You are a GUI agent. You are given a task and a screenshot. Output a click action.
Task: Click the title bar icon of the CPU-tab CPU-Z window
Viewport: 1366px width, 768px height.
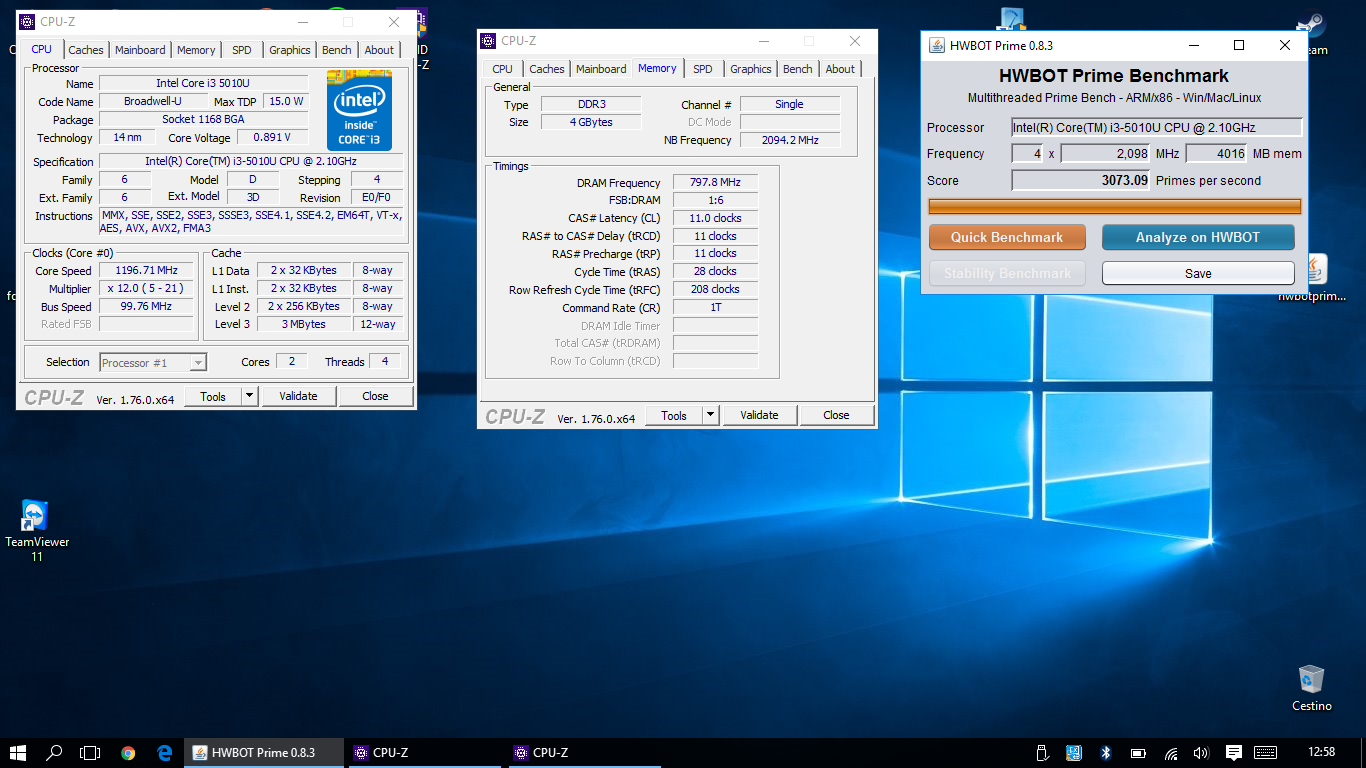click(26, 22)
